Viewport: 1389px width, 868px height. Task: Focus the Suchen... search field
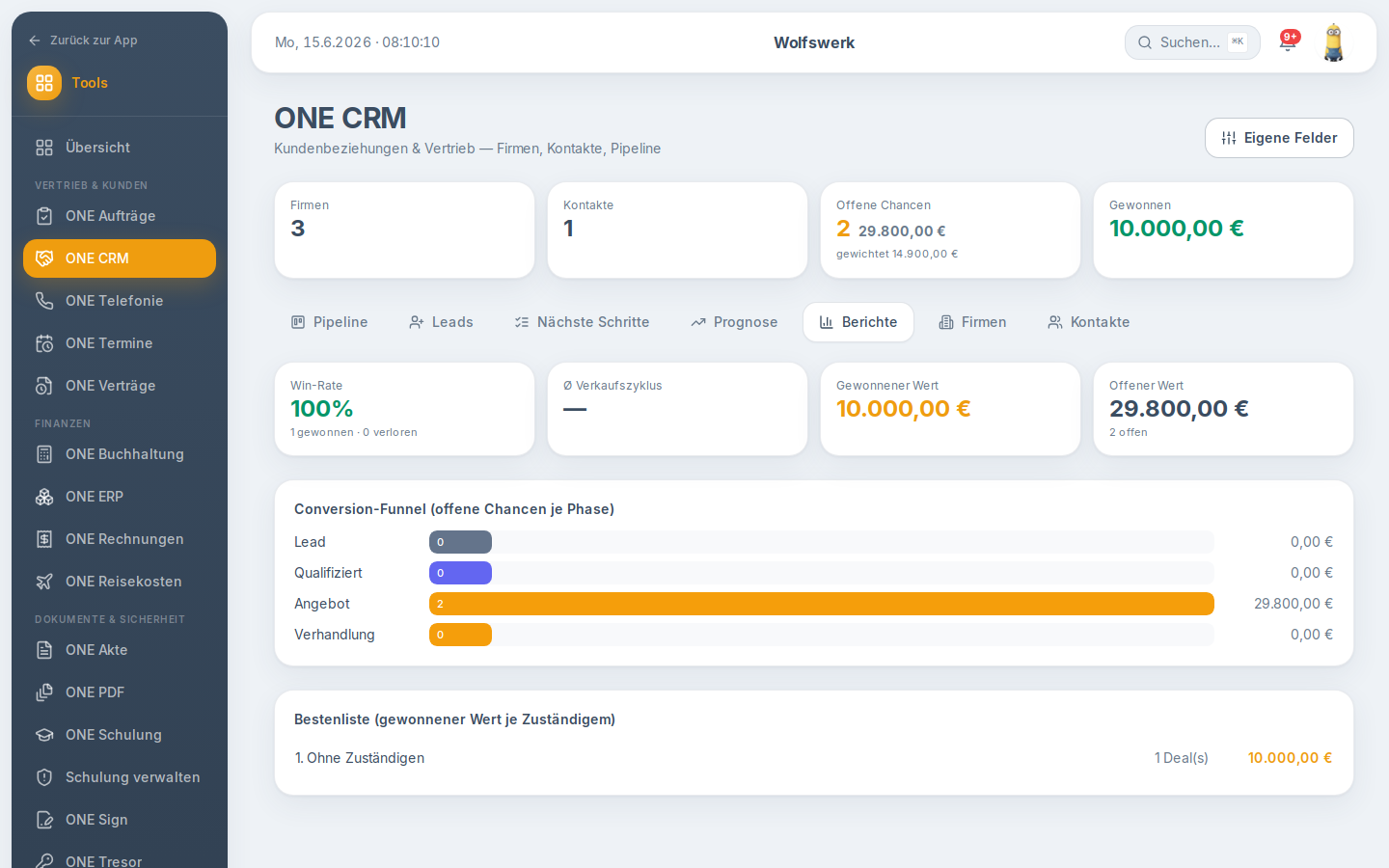point(1192,42)
